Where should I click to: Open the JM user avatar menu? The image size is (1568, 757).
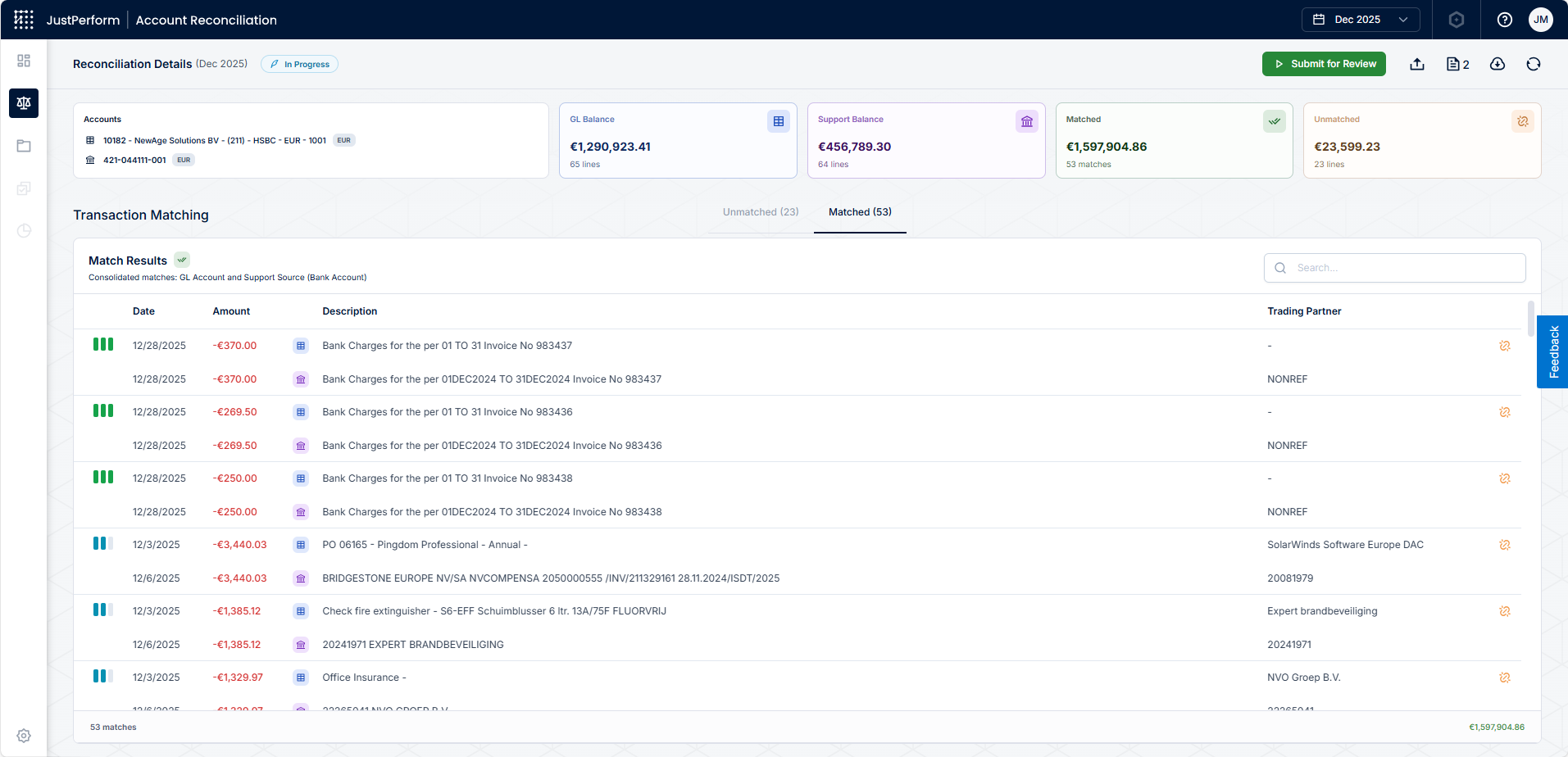(x=1541, y=20)
